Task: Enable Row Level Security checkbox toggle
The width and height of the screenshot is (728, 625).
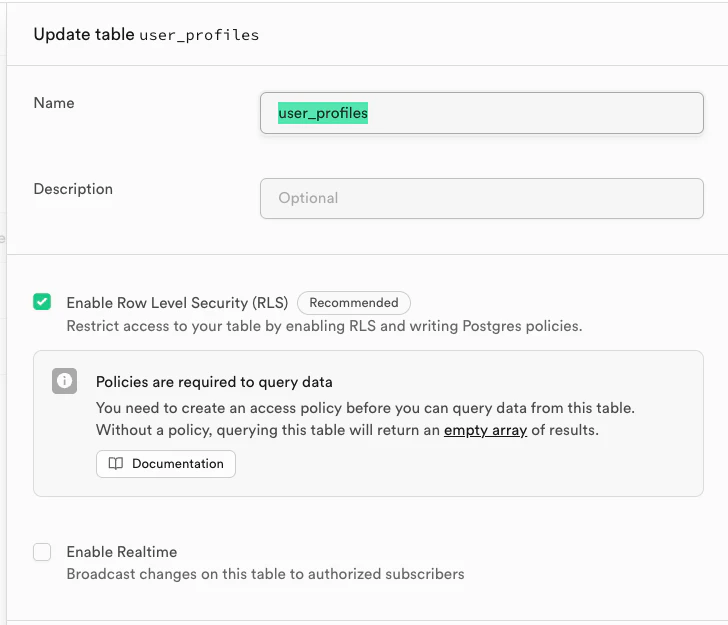Action: (42, 302)
